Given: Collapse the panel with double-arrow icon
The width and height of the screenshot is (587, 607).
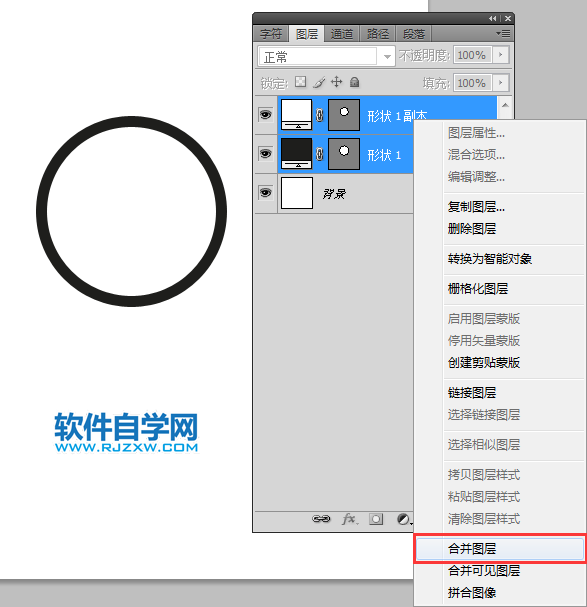Looking at the screenshot, I should pyautogui.click(x=493, y=19).
